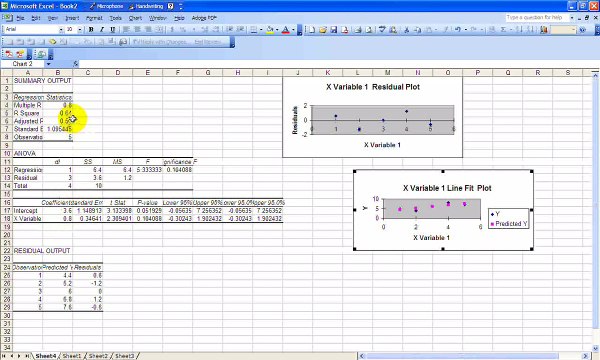The height and width of the screenshot is (360, 600).
Task: Open Excel Help question-mark icon
Action: click(582, 29)
